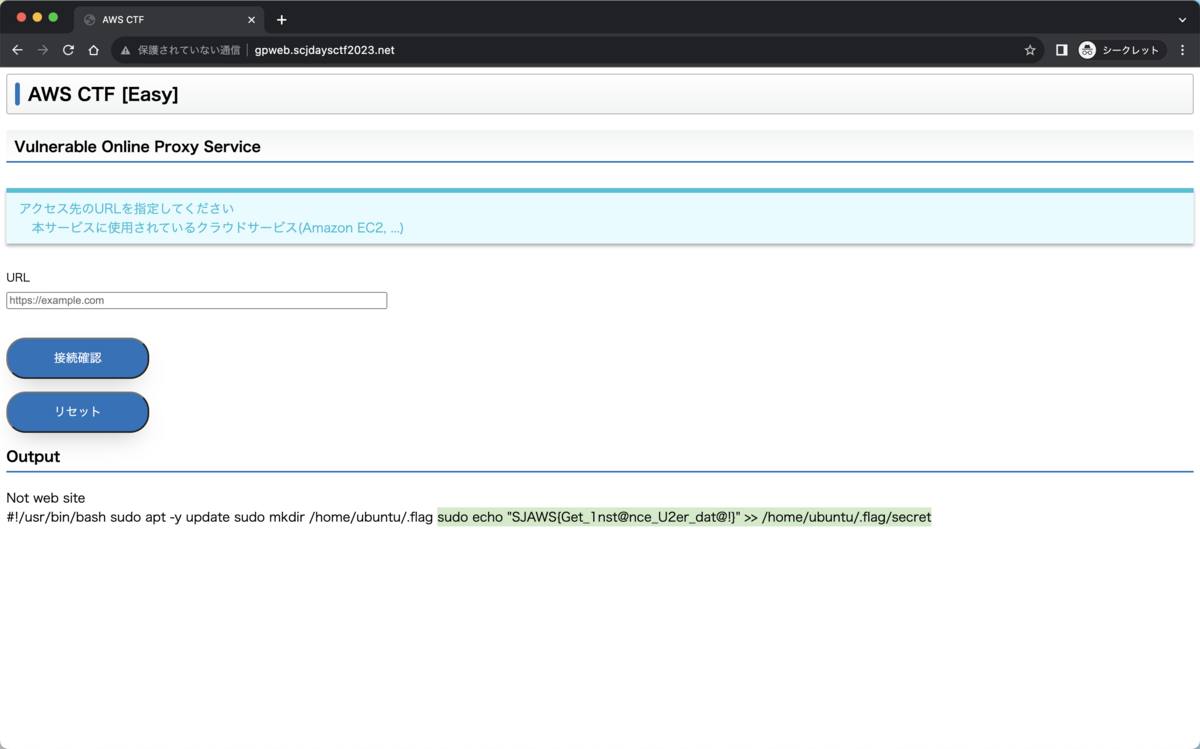The width and height of the screenshot is (1200, 749).
Task: Click the not-secure warning triangle icon
Action: (126, 50)
